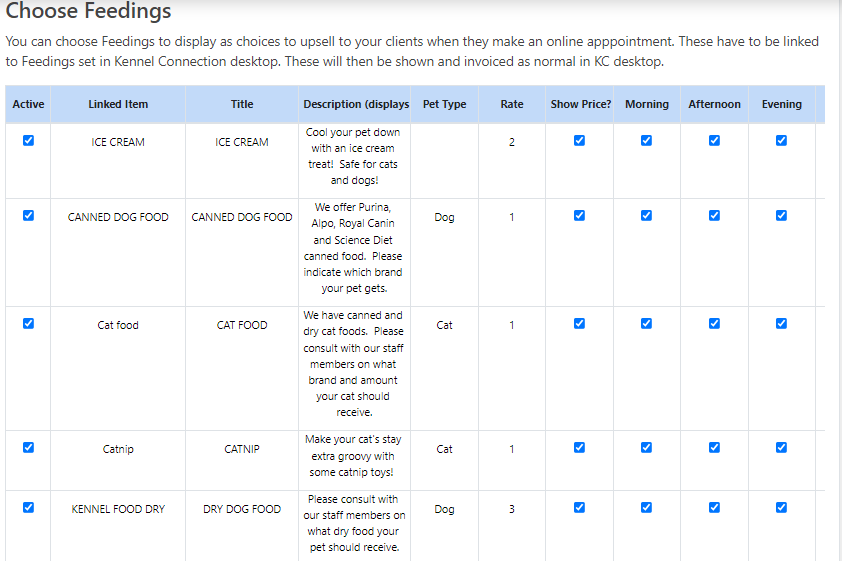Select the Dog pet type for CANNED DOG FOOD

[444, 217]
